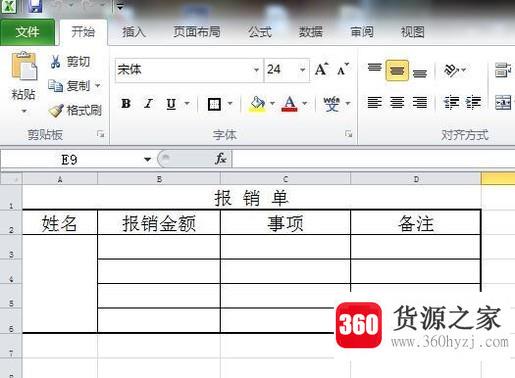Switch to Page Layout (页面布局) tab

(x=197, y=32)
